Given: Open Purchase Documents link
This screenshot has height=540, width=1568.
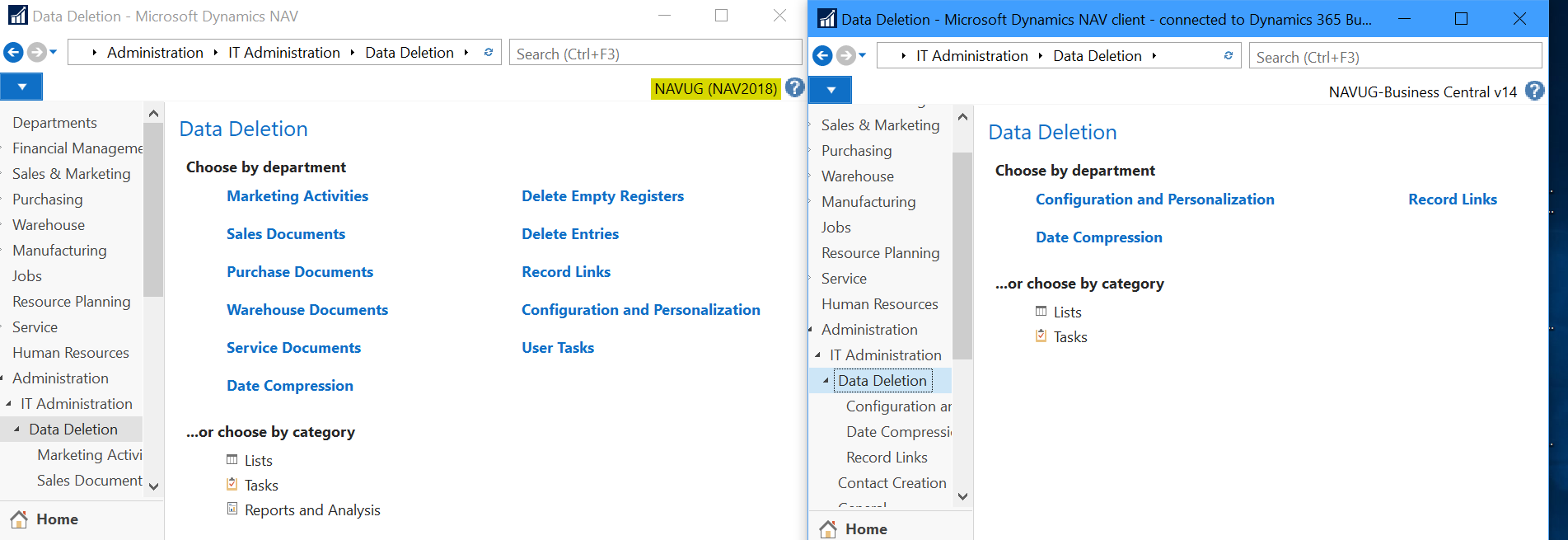Looking at the screenshot, I should (x=300, y=272).
